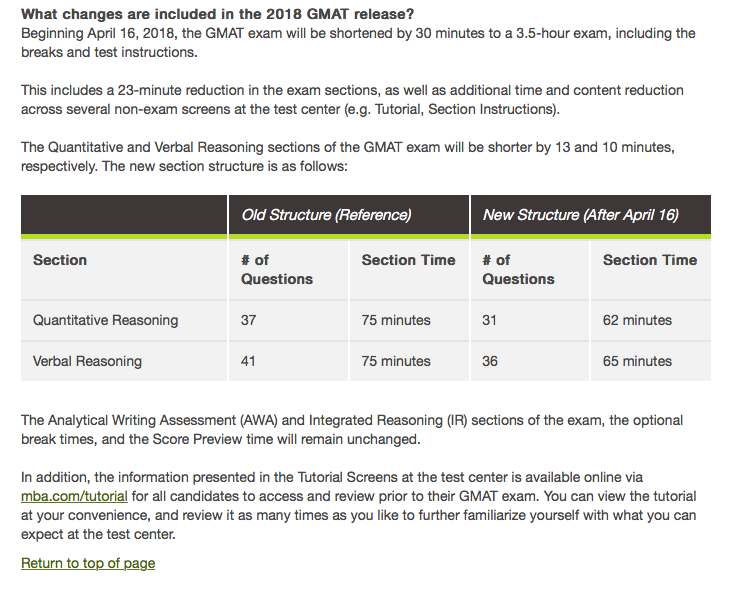Screen dimensions: 732x592
Task: Click the paragraph starting "Beginning April 16, 2018"
Action: [x=358, y=42]
